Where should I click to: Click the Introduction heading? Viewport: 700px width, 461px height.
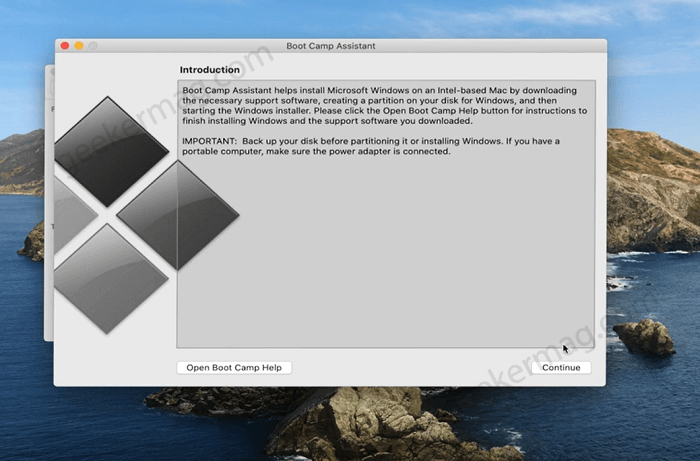pyautogui.click(x=209, y=70)
